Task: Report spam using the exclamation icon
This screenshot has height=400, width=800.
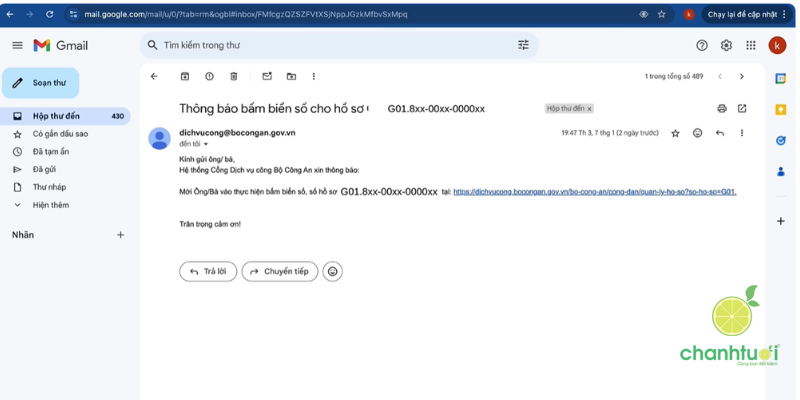Action: 209,76
